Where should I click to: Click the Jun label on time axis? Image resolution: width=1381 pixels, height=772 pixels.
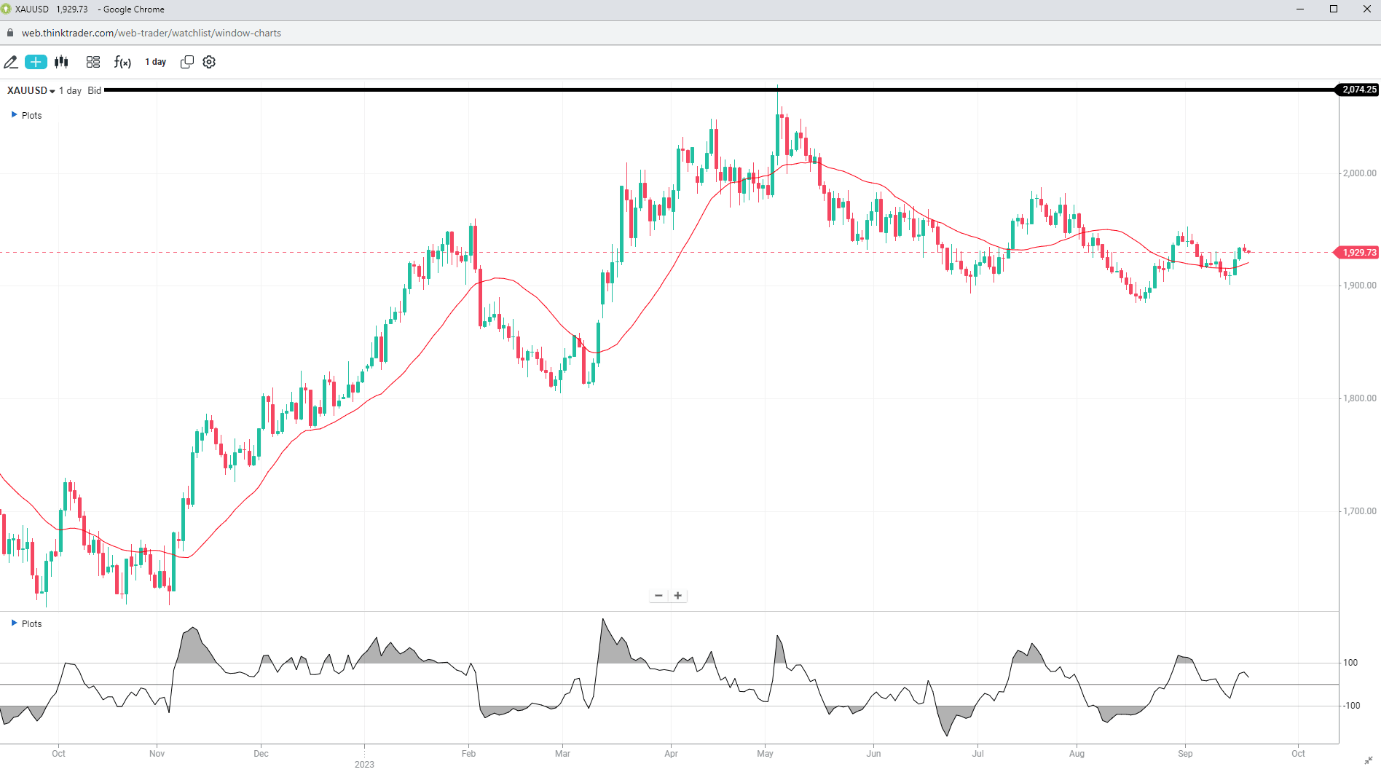pos(874,753)
